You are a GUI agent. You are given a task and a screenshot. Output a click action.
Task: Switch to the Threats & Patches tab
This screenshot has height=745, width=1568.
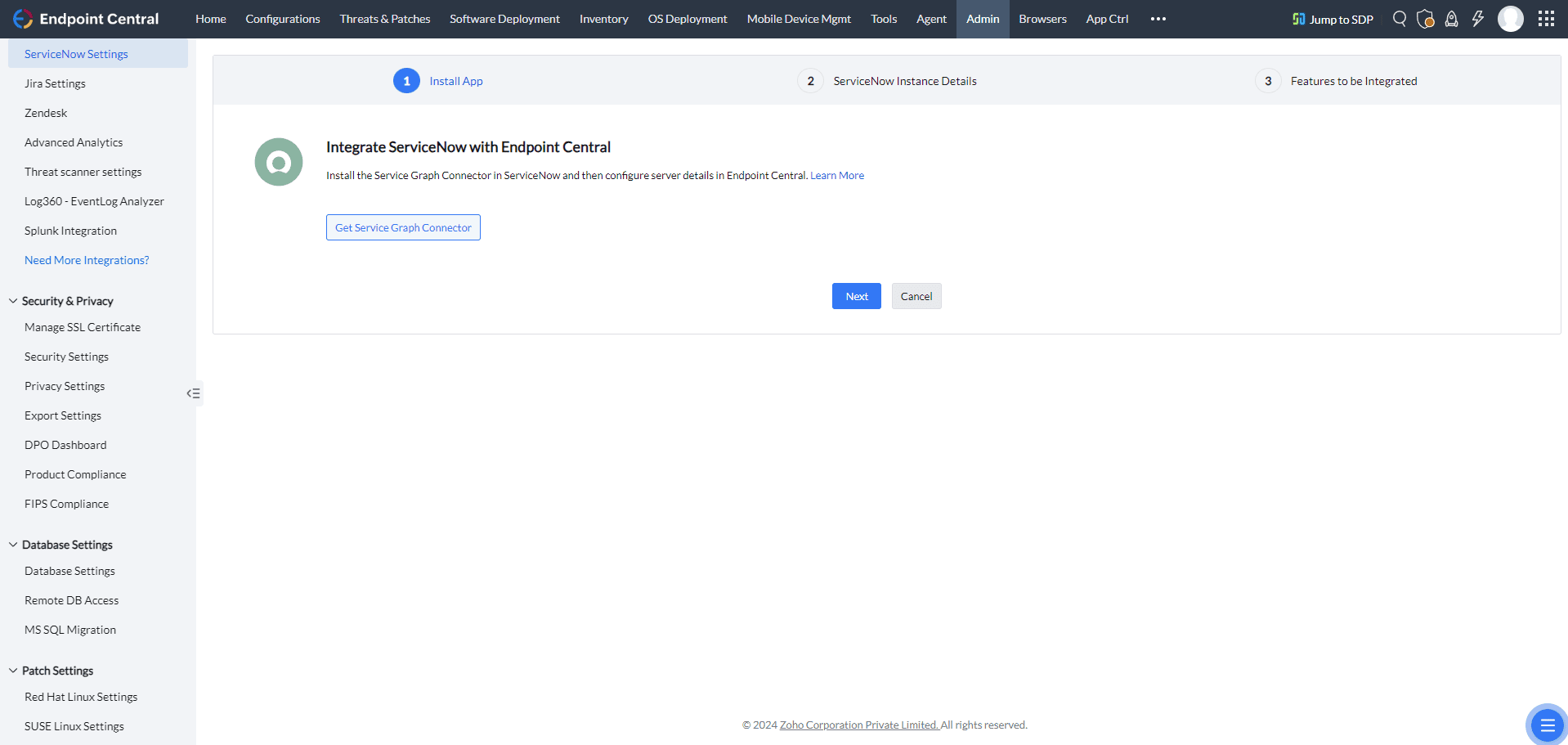pos(384,19)
